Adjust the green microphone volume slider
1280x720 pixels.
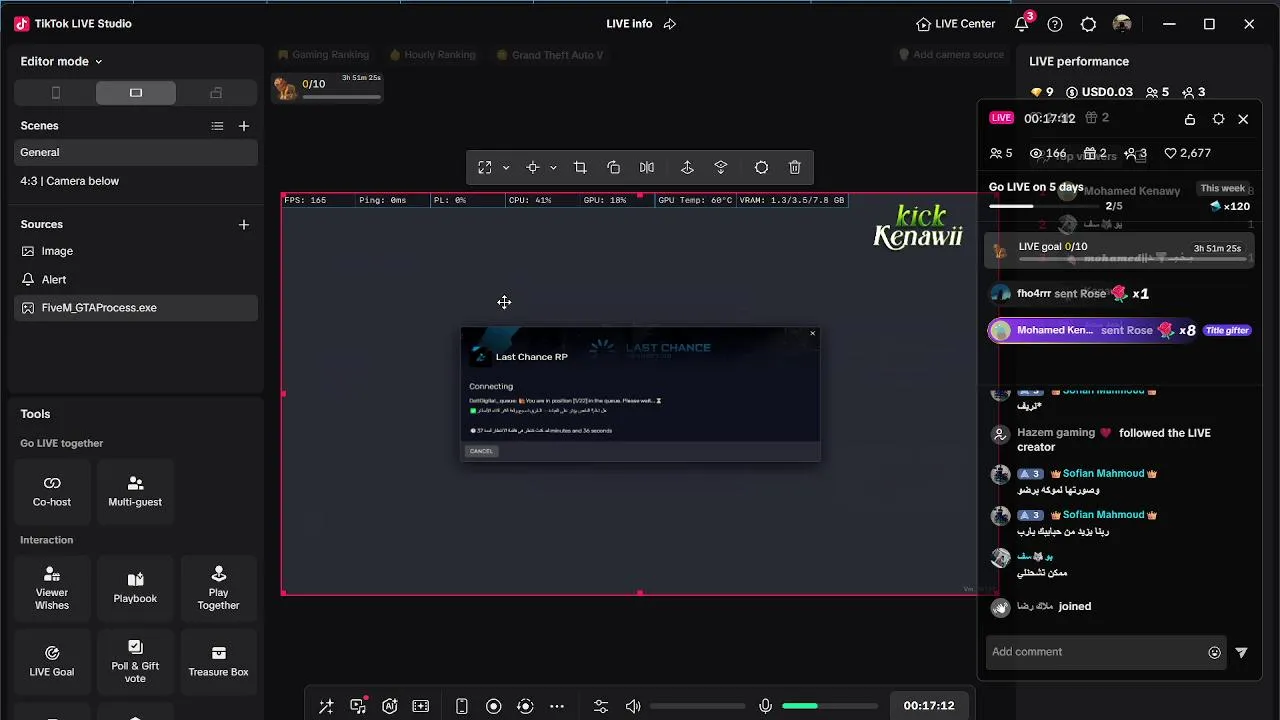pyautogui.click(x=830, y=706)
